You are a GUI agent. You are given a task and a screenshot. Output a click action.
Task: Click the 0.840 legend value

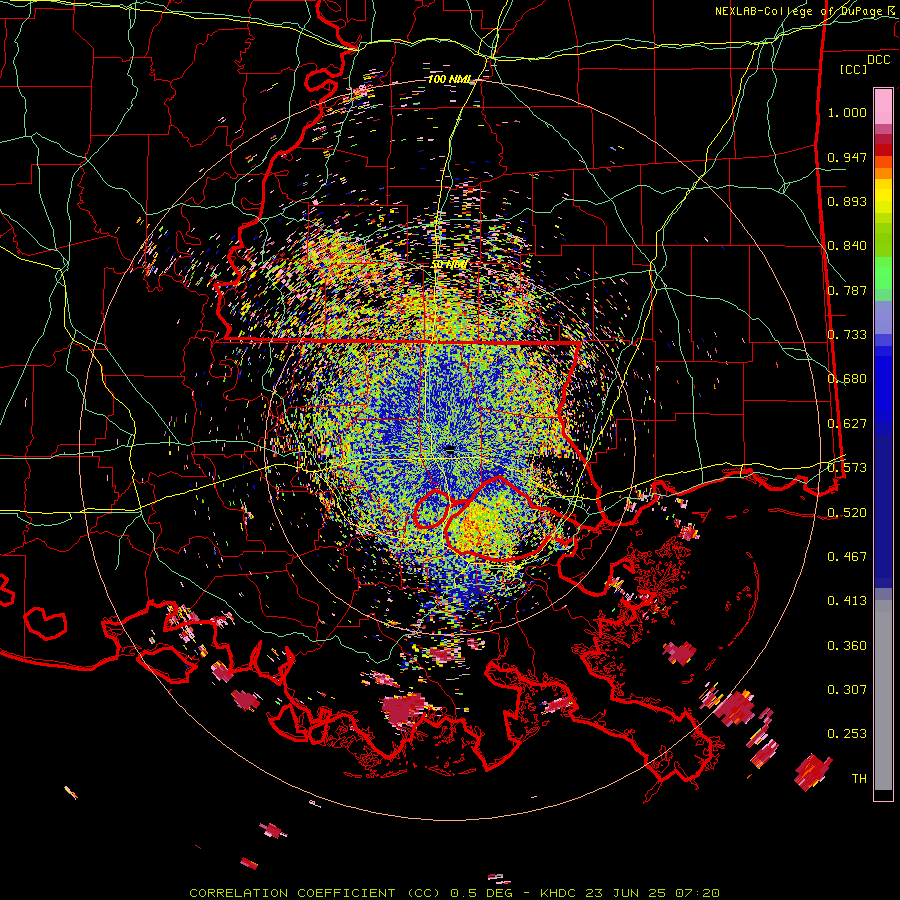pyautogui.click(x=847, y=246)
